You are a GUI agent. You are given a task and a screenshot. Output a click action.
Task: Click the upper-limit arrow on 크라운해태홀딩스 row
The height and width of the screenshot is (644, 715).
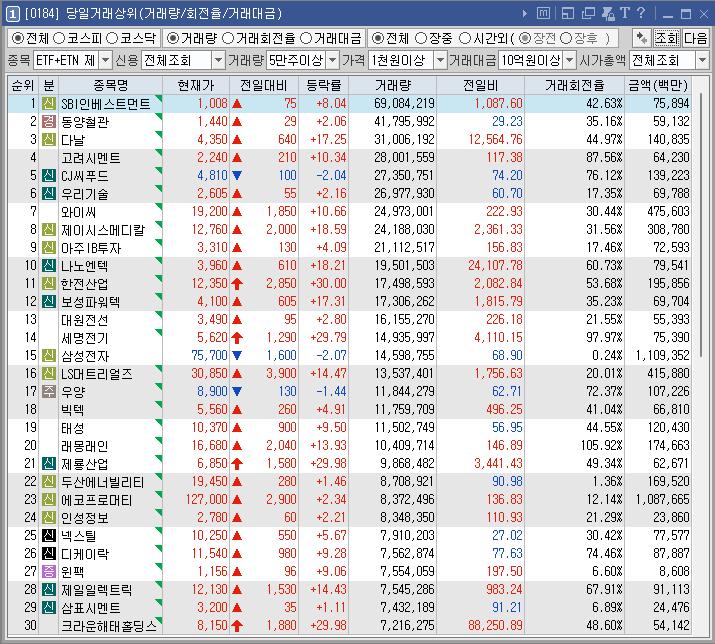click(x=237, y=626)
